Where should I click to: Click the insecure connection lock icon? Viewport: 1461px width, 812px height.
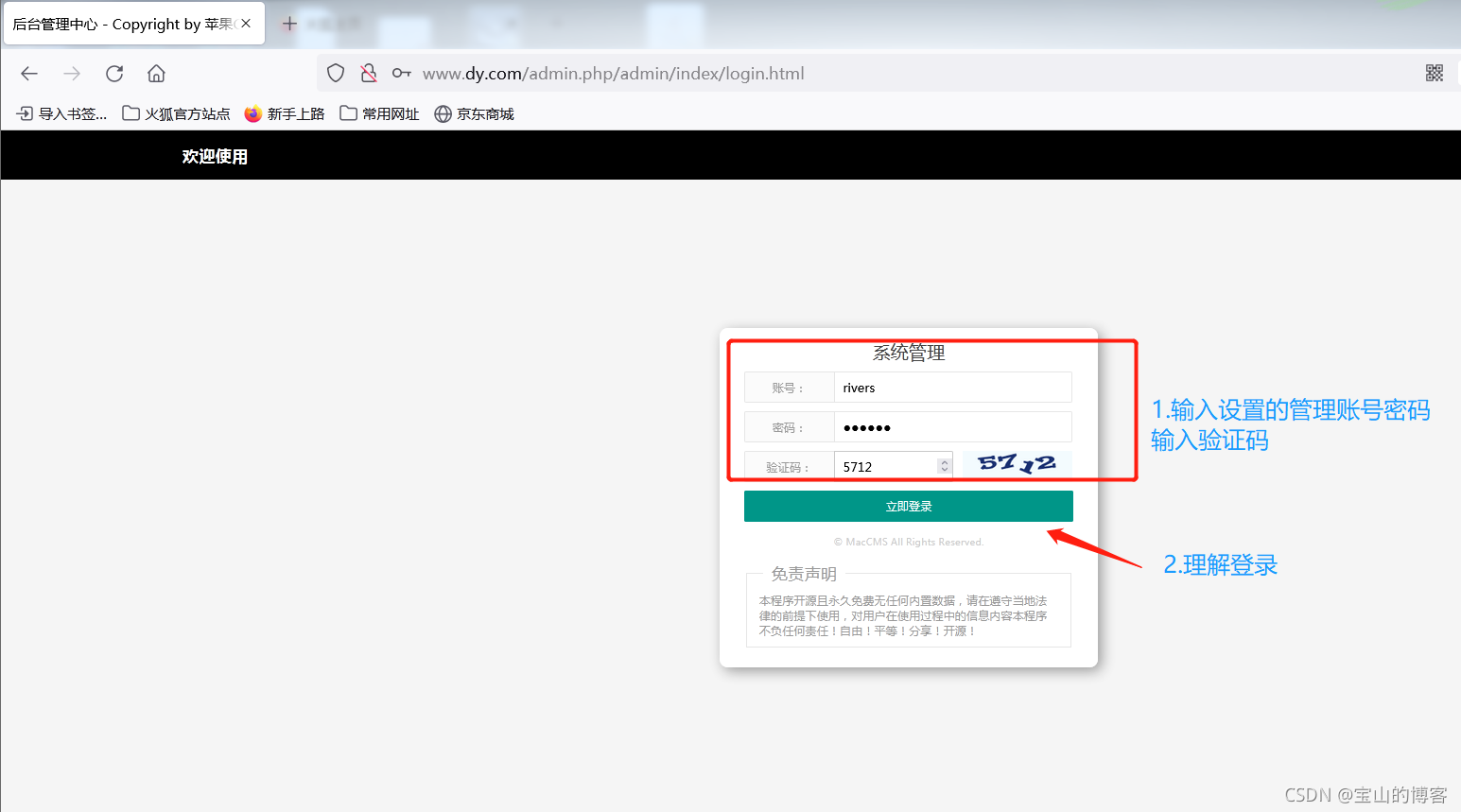[369, 74]
